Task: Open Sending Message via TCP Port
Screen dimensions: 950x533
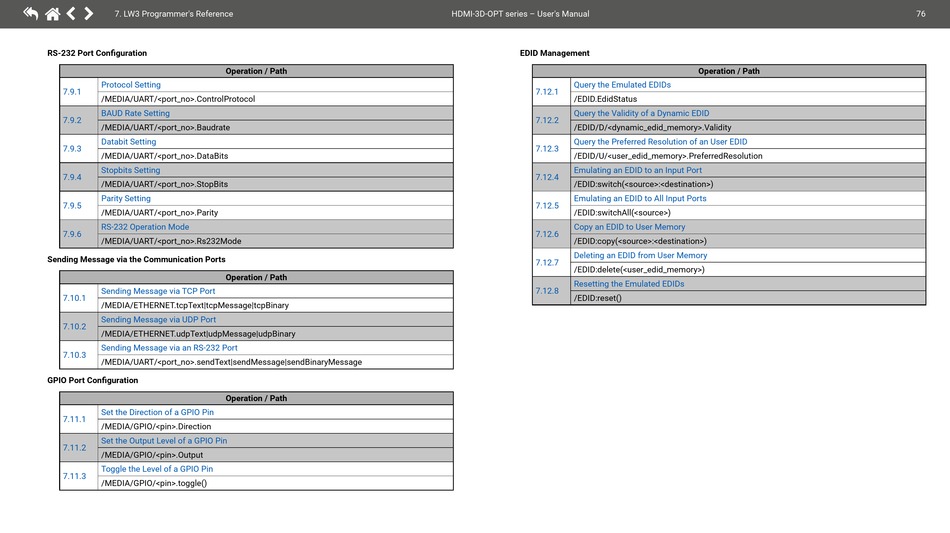Action: pyautogui.click(x=158, y=291)
